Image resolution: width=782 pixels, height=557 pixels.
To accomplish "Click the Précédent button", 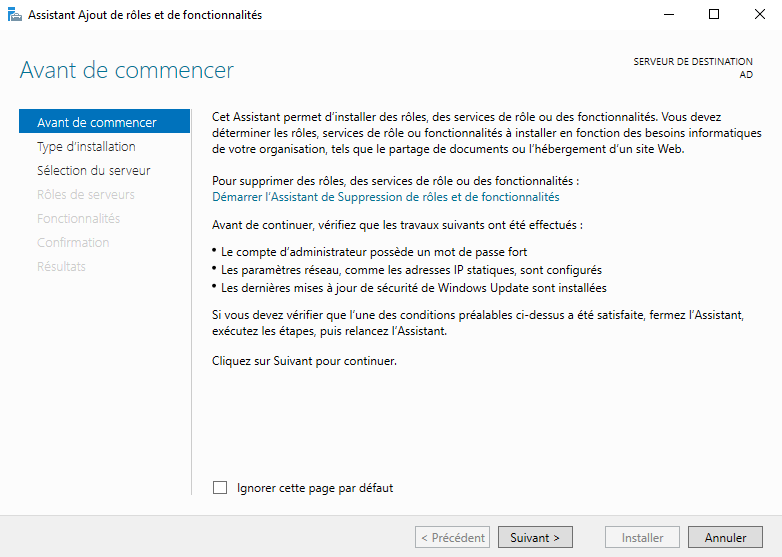I will [452, 538].
